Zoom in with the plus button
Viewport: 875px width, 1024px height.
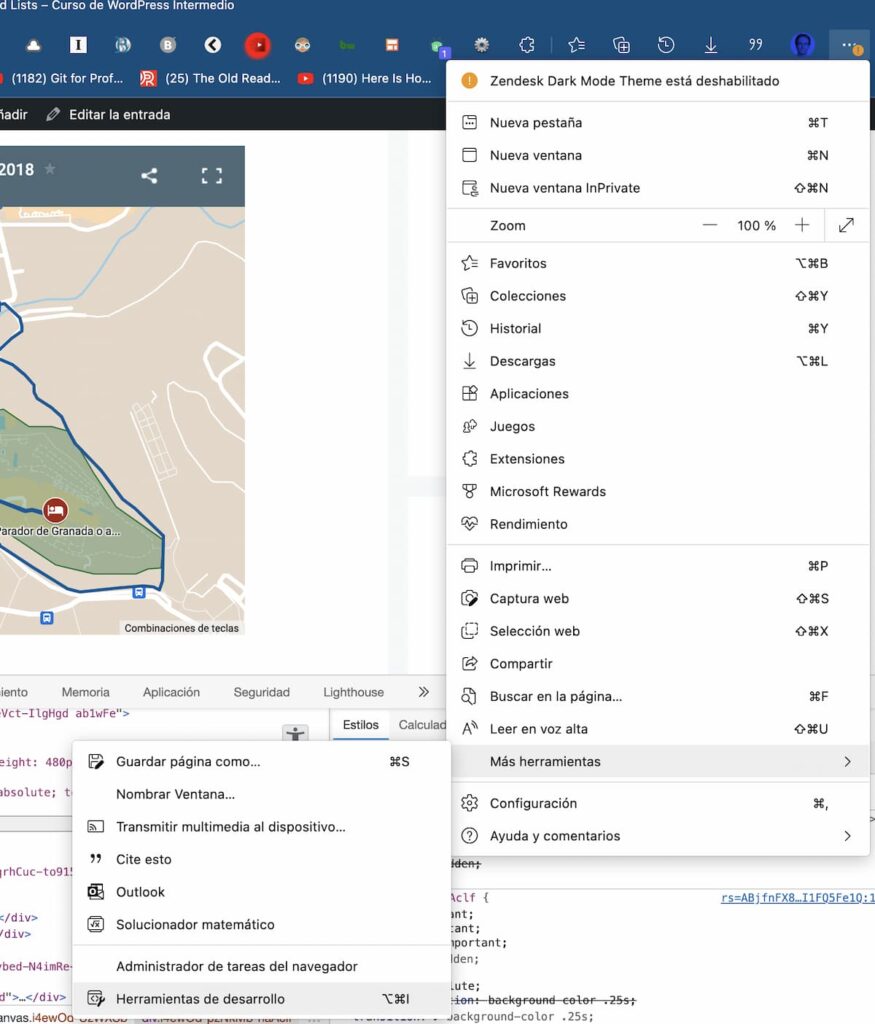click(x=802, y=226)
